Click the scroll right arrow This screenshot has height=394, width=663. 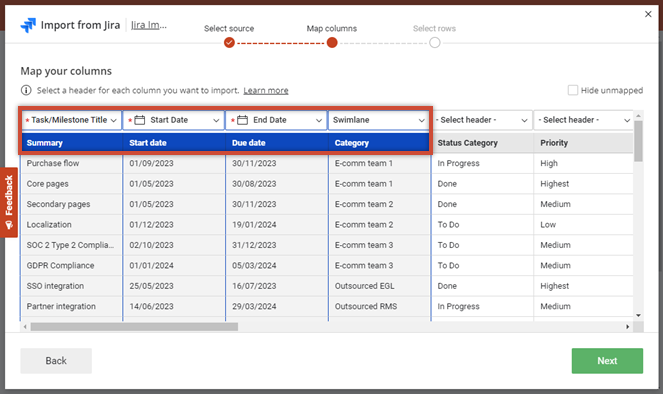[627, 327]
